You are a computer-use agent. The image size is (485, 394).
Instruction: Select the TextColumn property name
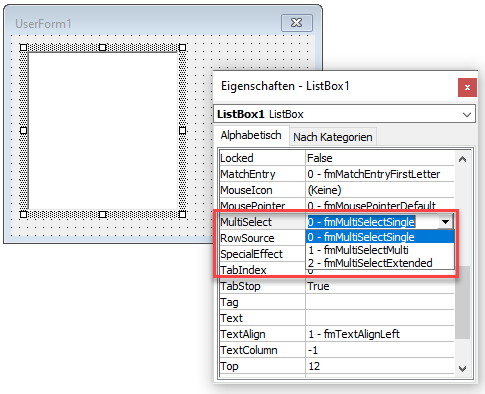[x=249, y=350]
